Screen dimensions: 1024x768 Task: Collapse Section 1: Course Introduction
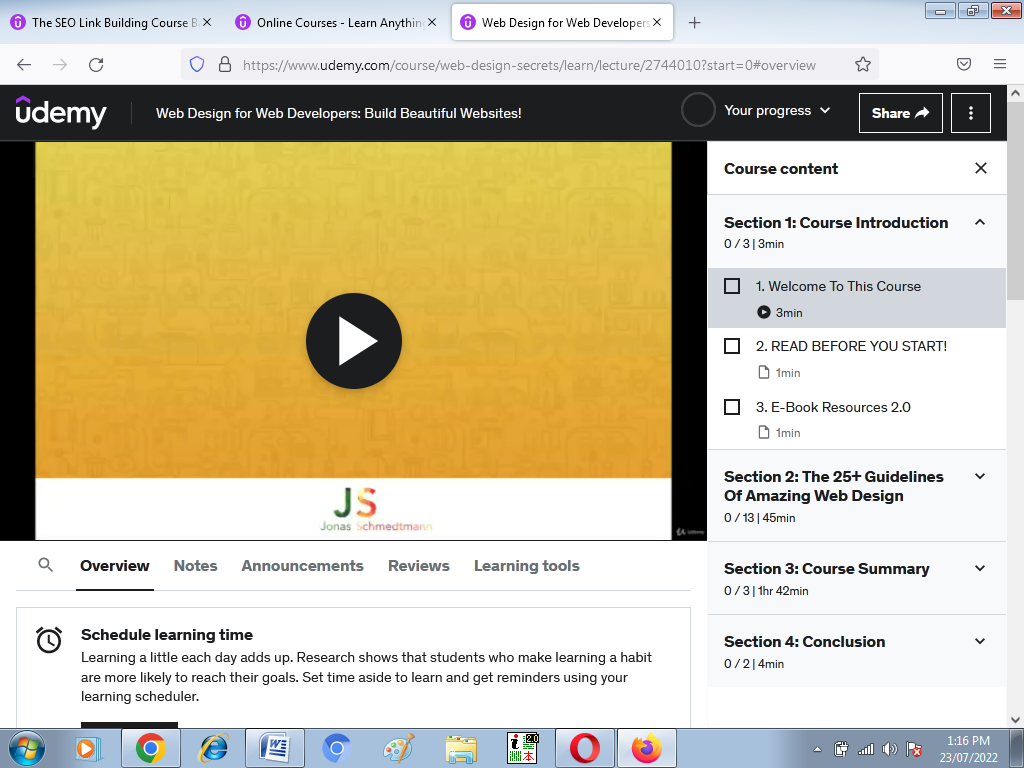click(x=980, y=223)
